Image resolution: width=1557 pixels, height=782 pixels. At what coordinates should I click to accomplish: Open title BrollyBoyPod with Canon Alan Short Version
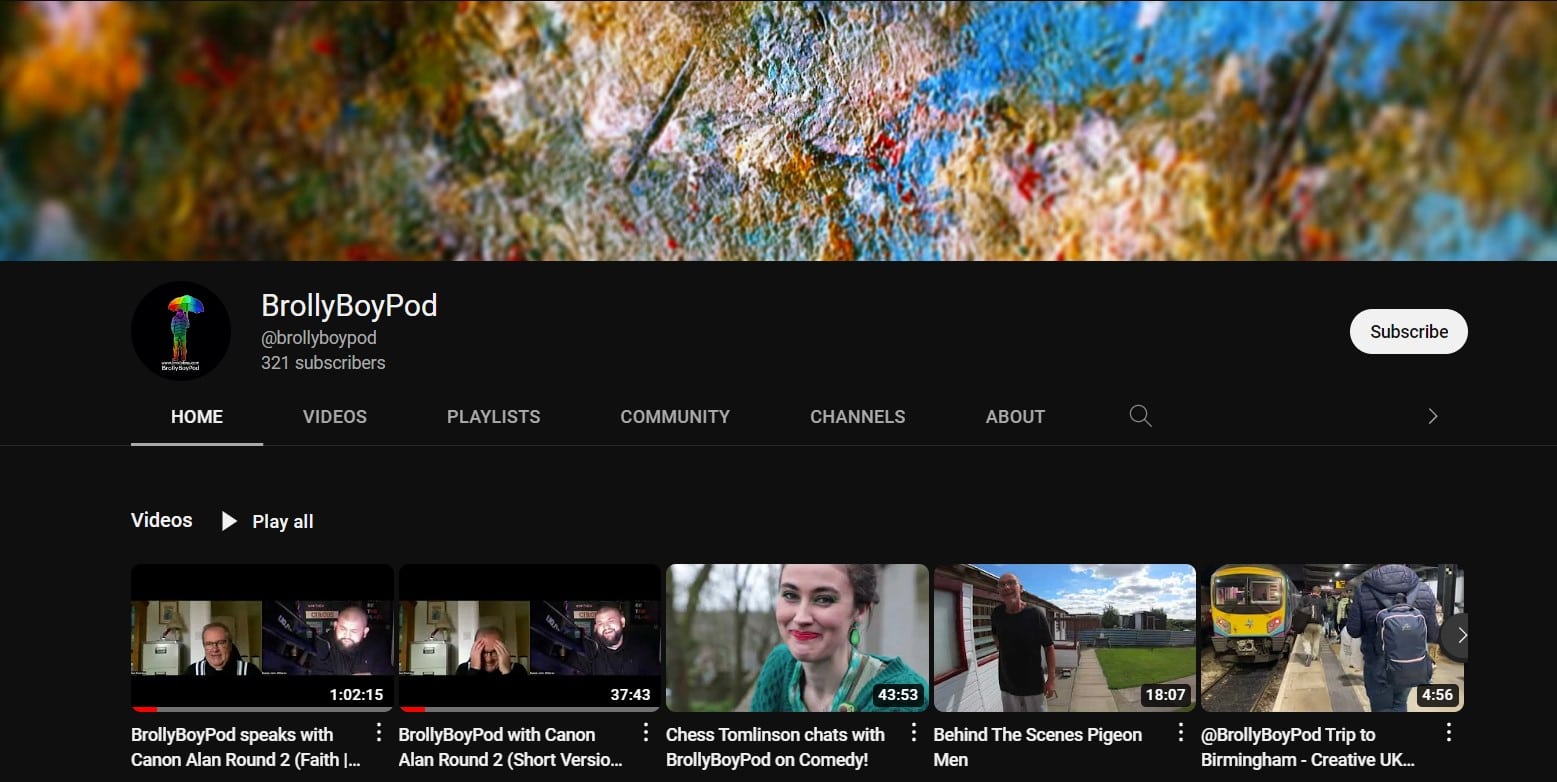(x=511, y=747)
